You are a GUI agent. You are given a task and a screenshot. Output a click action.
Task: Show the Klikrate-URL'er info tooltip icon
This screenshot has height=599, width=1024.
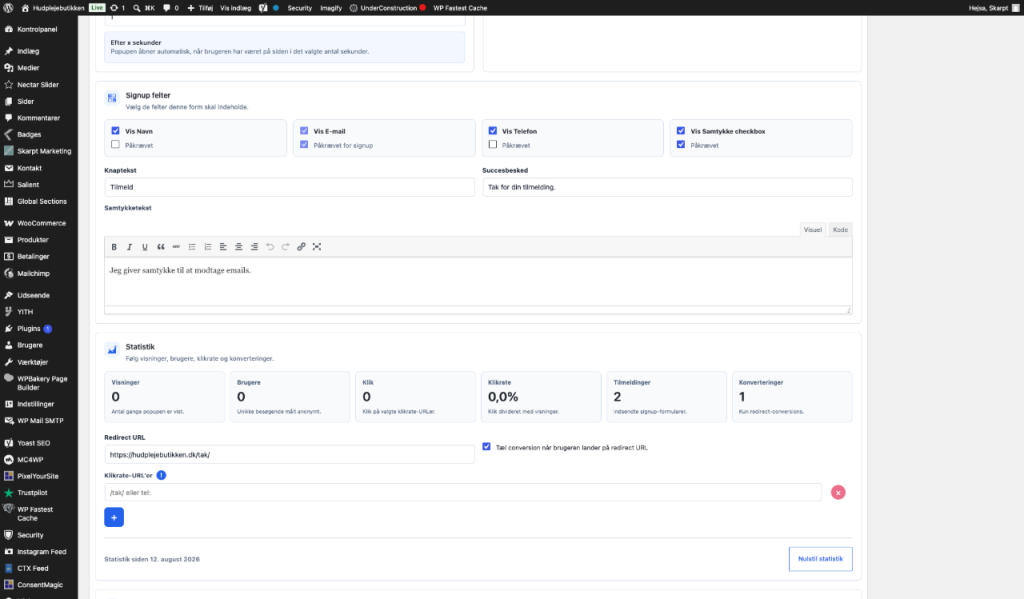tap(161, 476)
